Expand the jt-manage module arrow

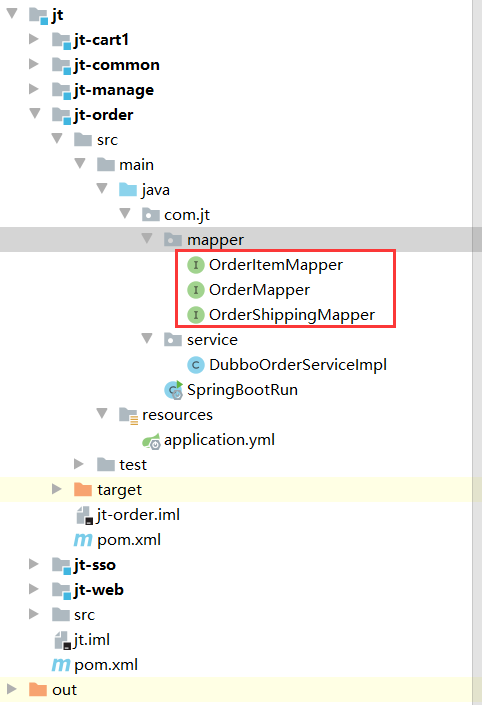tap(34, 89)
